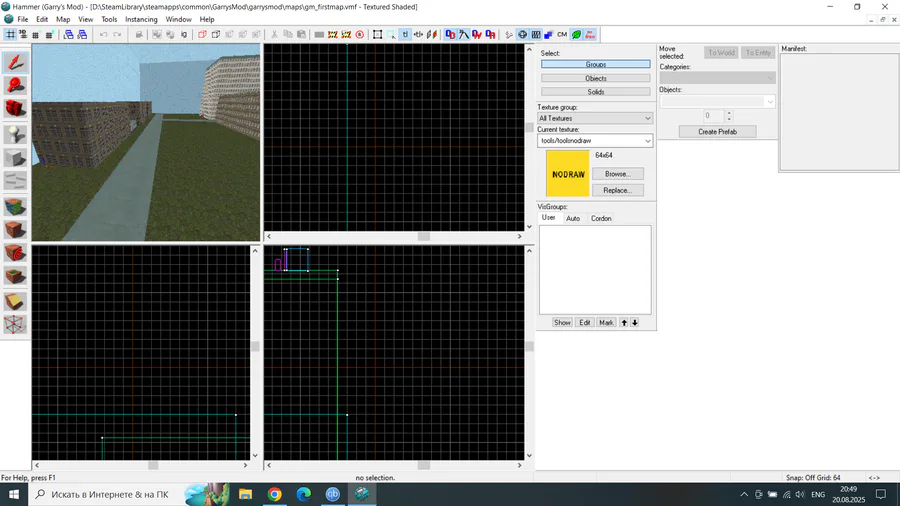Open the prefab Objects dropdown

717,102
